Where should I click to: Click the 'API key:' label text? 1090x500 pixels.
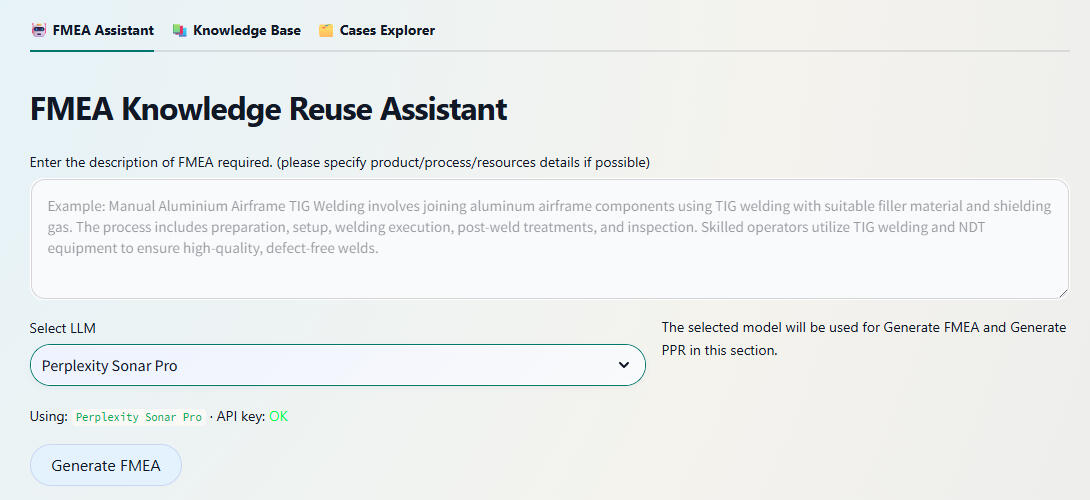(x=240, y=416)
